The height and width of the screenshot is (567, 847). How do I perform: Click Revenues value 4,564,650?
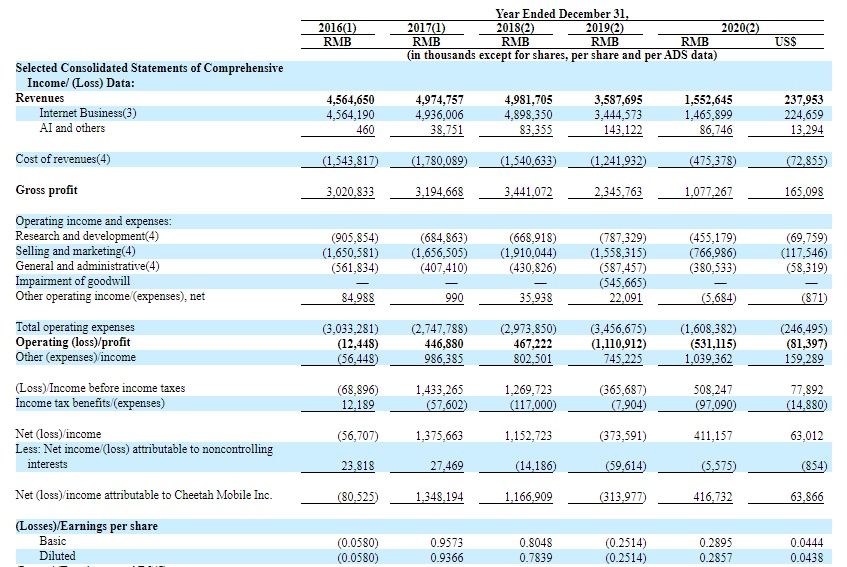pyautogui.click(x=350, y=100)
